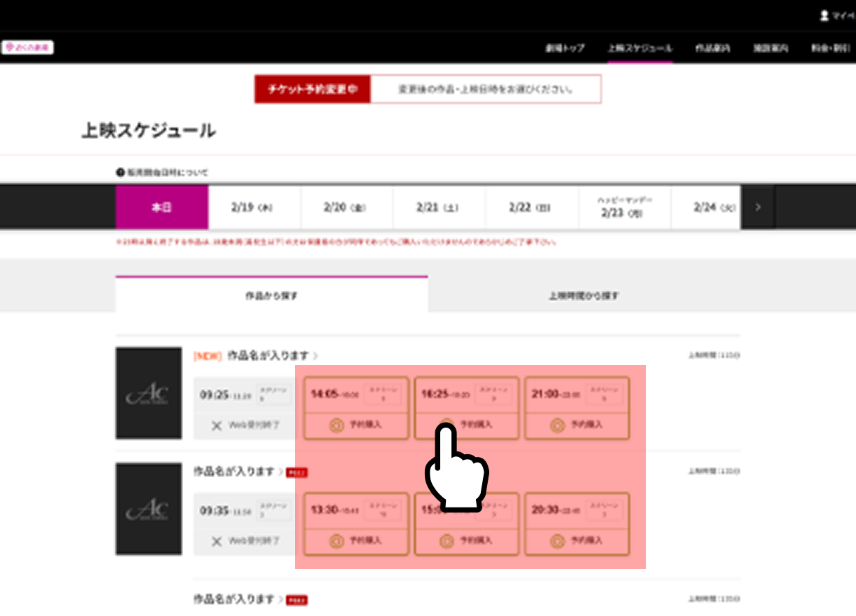856x616 pixels.
Task: Click the purchase icon under 13:30
Action: (x=336, y=541)
